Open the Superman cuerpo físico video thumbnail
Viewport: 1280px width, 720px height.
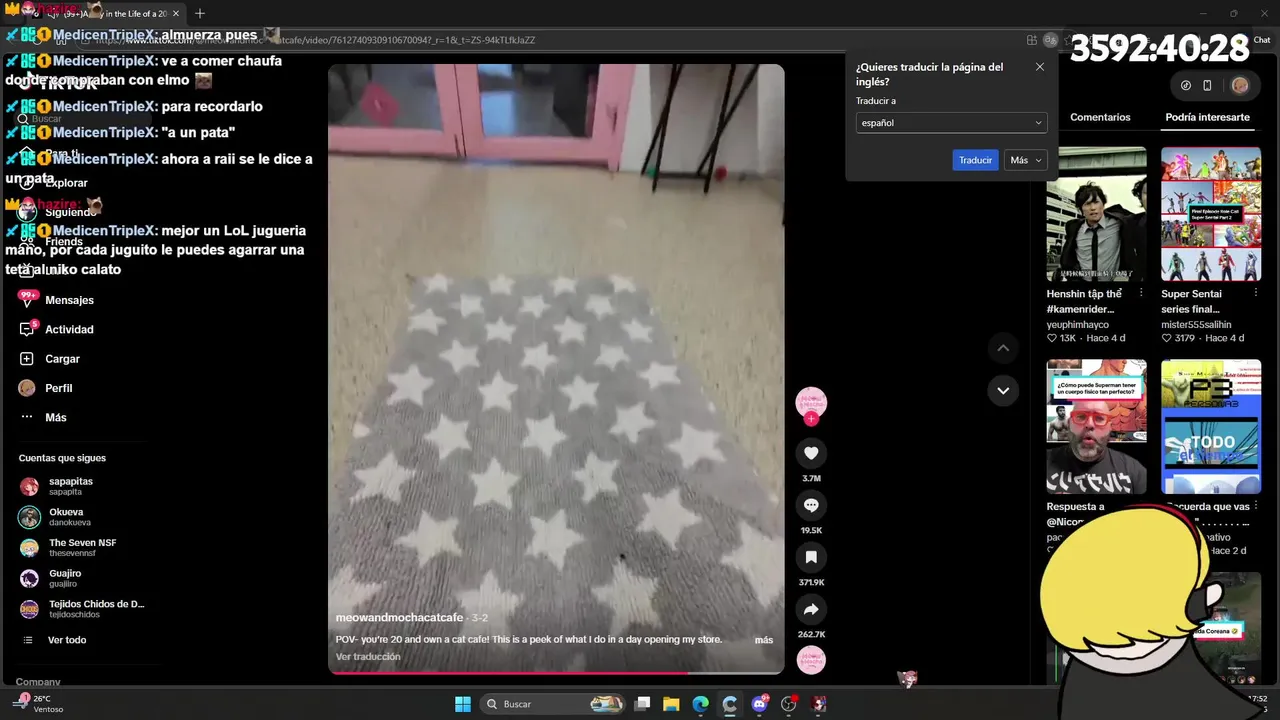[x=1096, y=427]
